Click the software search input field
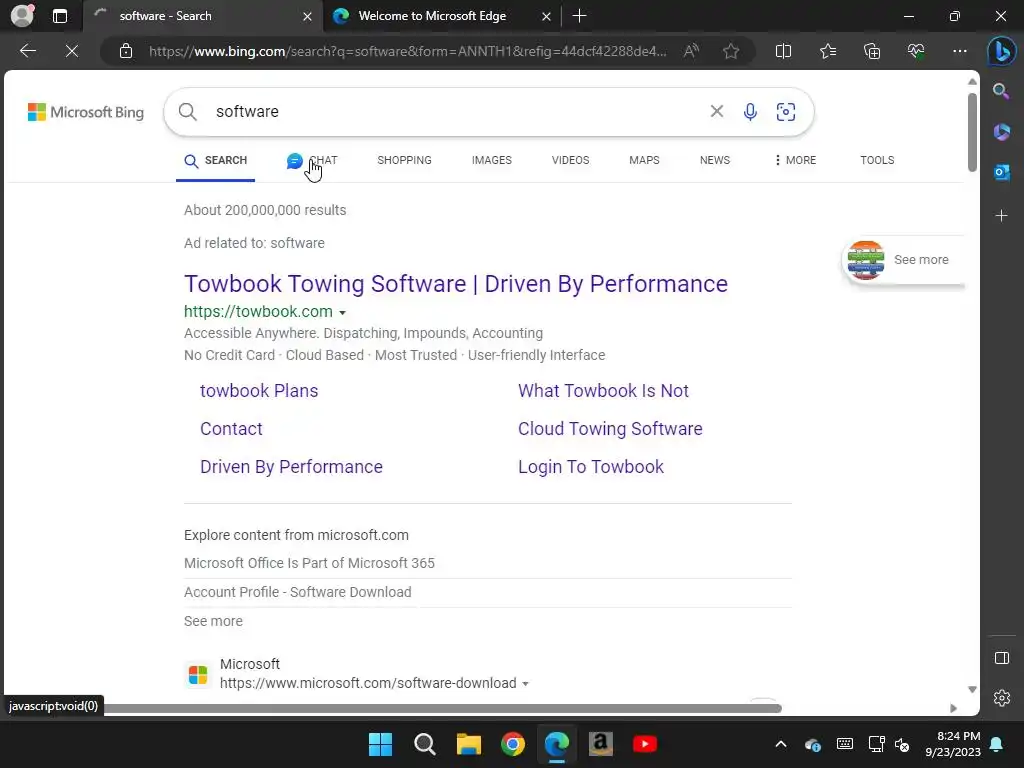The width and height of the screenshot is (1024, 768). tap(457, 112)
